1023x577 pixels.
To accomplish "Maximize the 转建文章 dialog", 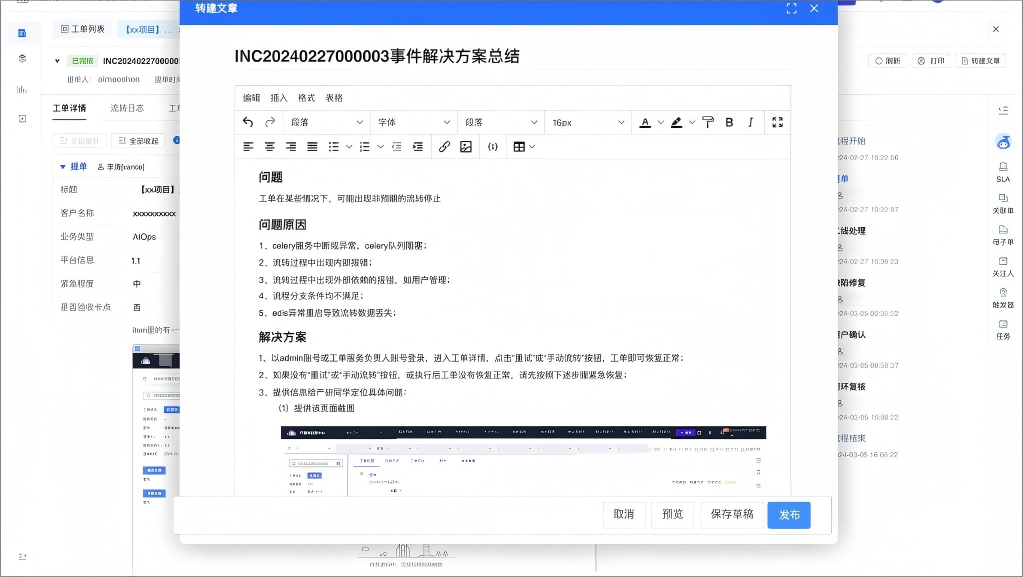I will tap(791, 8).
